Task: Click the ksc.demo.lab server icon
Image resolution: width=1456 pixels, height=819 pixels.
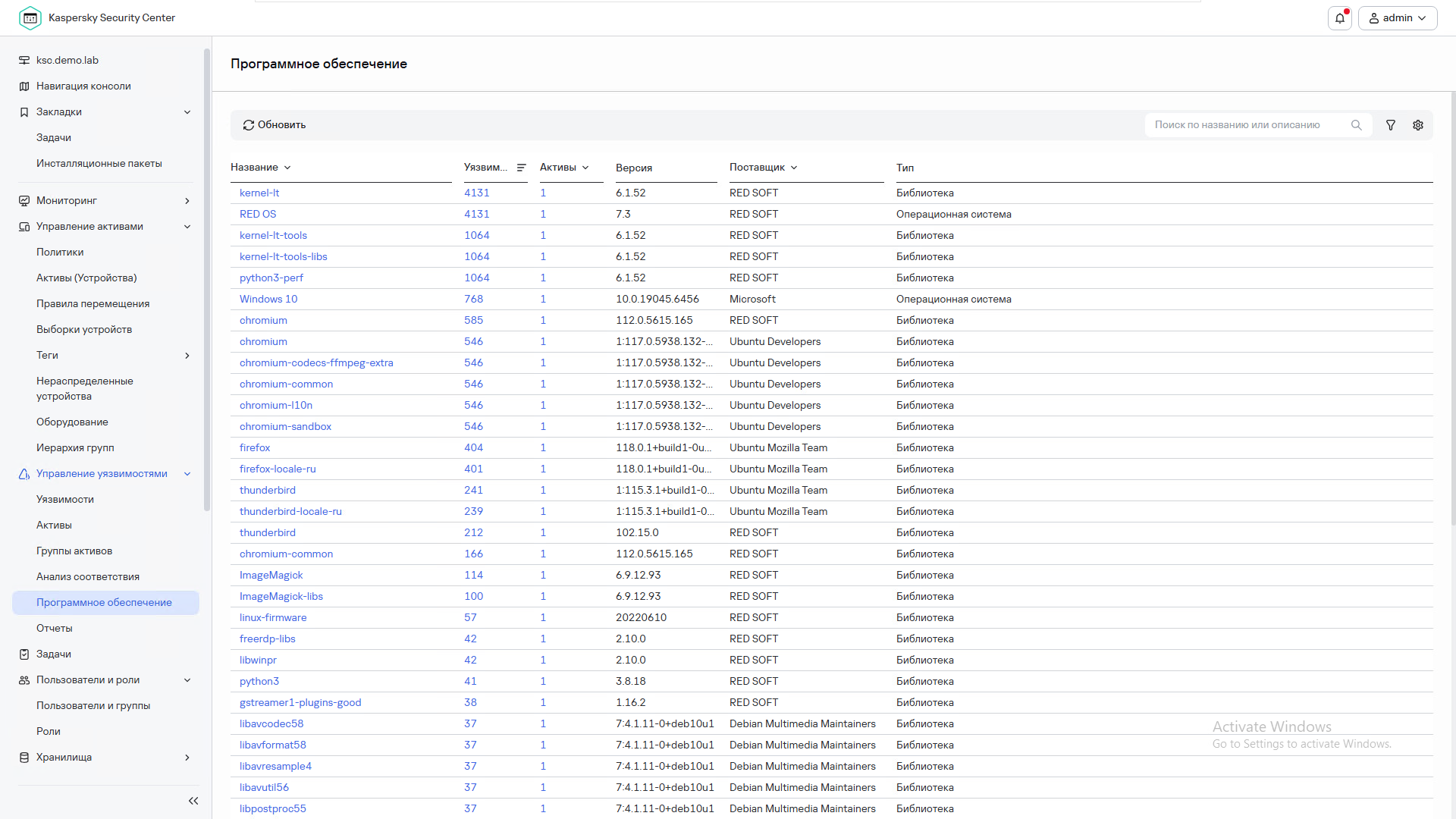Action: coord(24,61)
